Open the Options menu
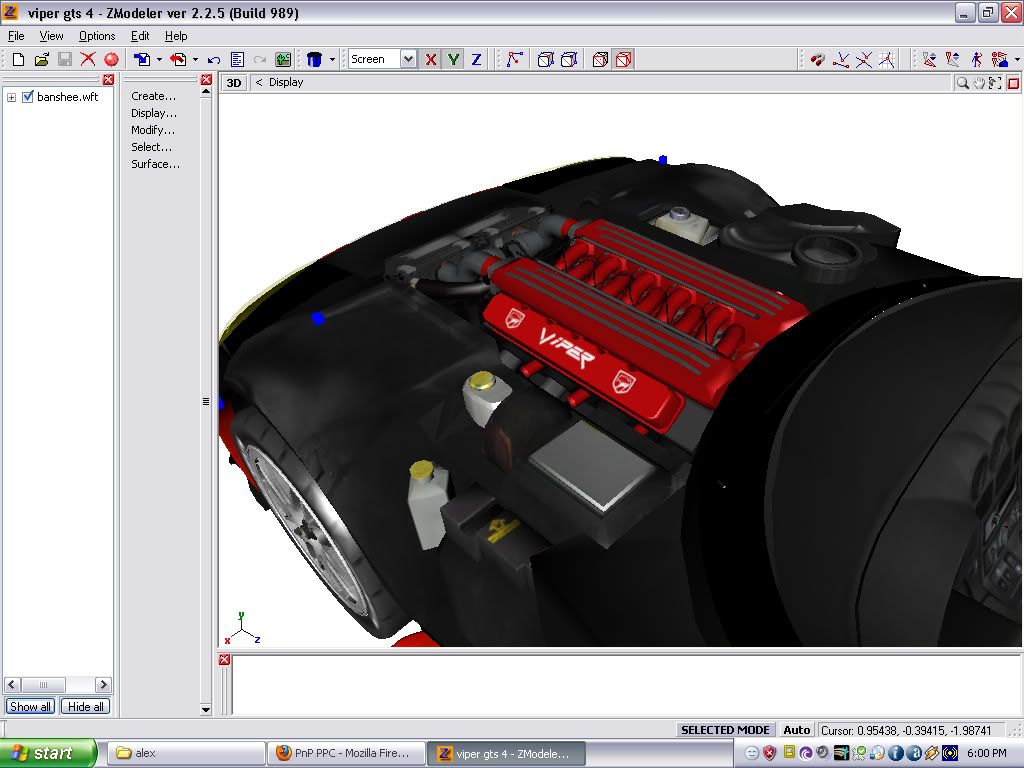 97,36
